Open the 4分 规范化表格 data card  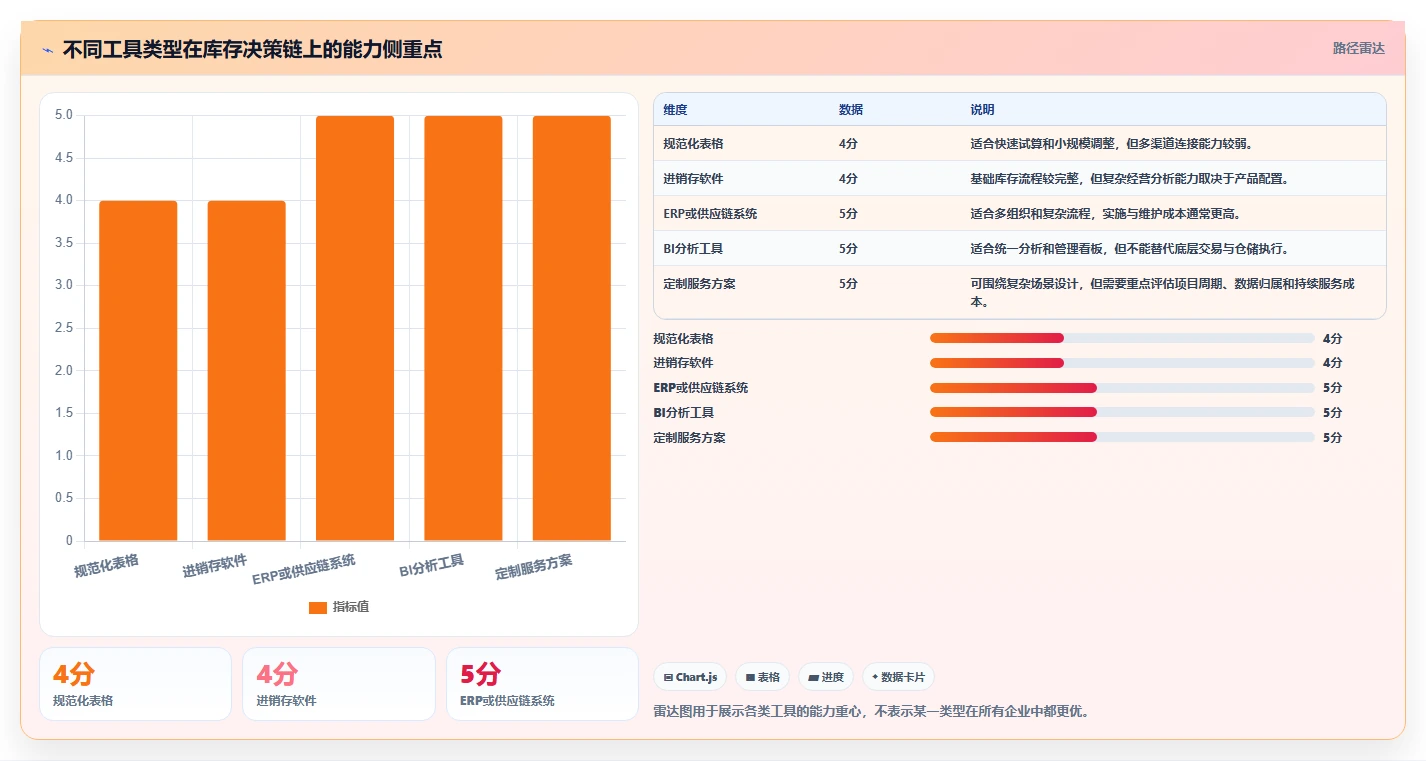point(135,684)
